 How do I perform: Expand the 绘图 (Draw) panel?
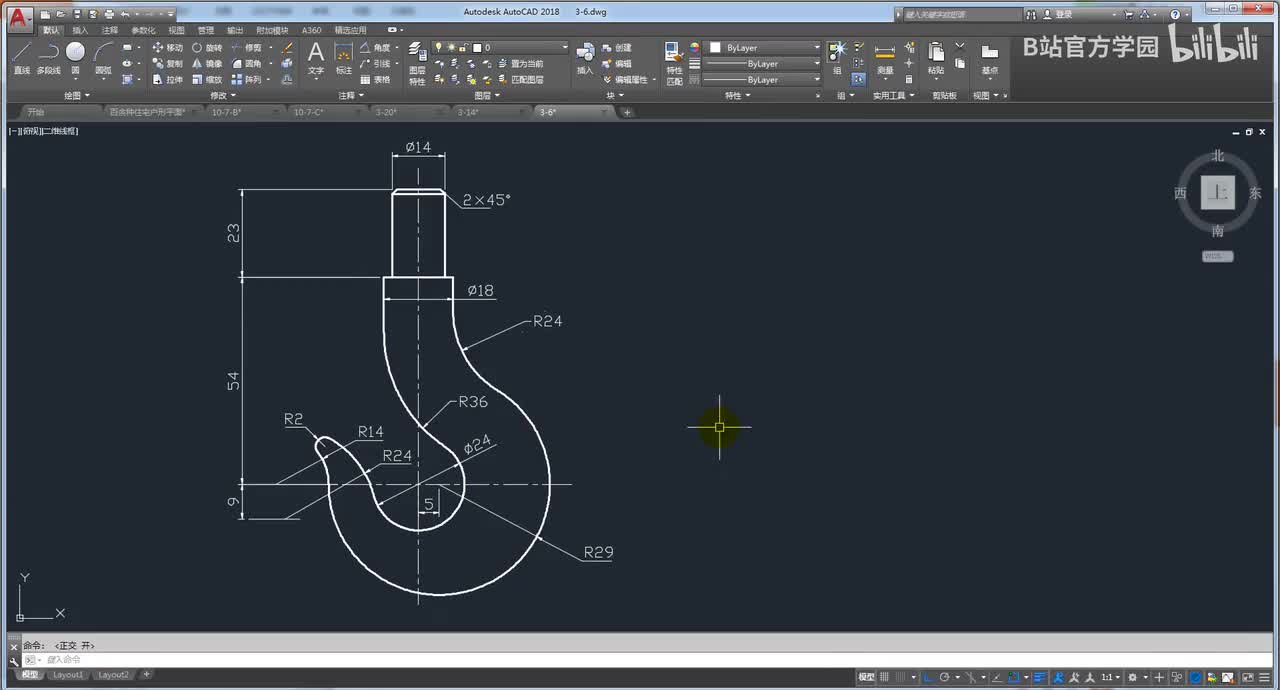click(76, 96)
